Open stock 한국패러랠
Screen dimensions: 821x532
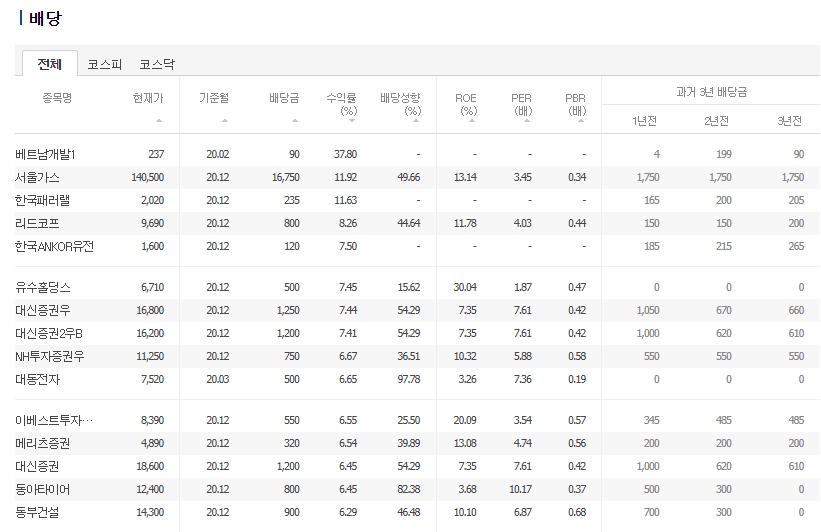click(42, 201)
